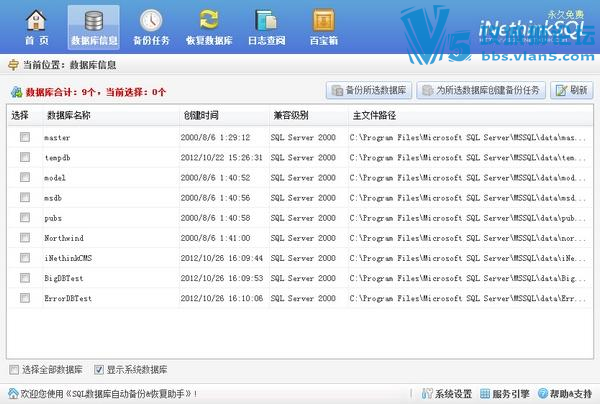Select the pubs database name
Viewport: 600px width, 404px height.
tap(53, 218)
